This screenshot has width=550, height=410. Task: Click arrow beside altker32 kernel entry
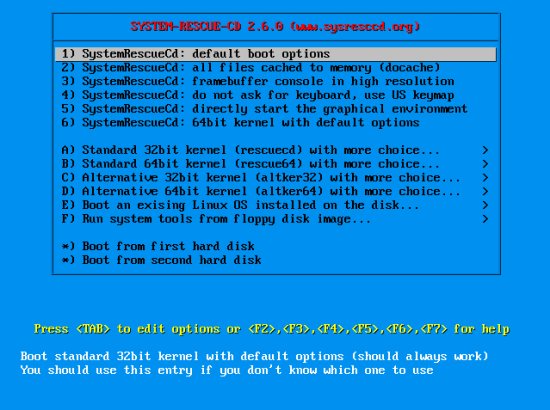[x=485, y=177]
